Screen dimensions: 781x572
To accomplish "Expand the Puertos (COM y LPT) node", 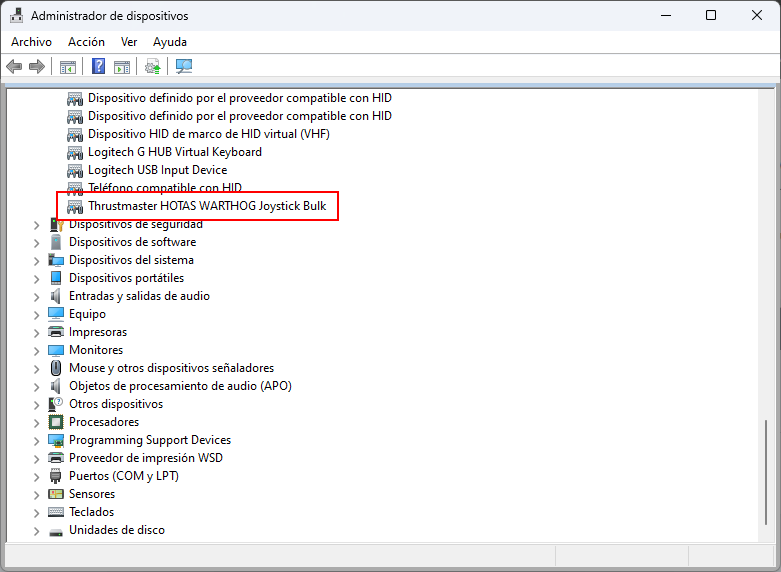I will tap(36, 477).
